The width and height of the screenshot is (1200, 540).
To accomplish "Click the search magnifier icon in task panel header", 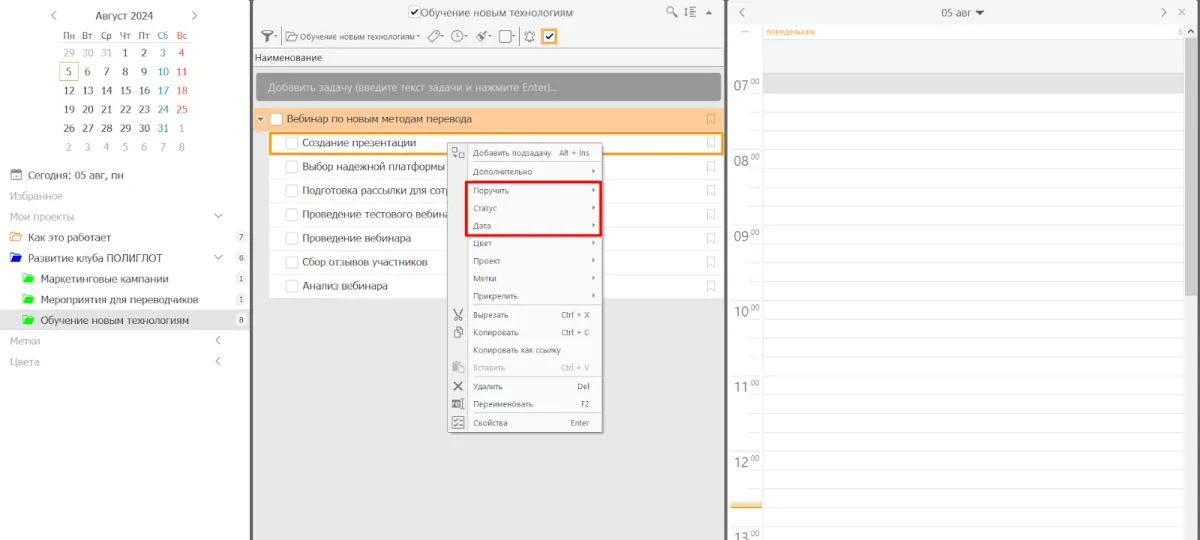I will click(x=672, y=12).
